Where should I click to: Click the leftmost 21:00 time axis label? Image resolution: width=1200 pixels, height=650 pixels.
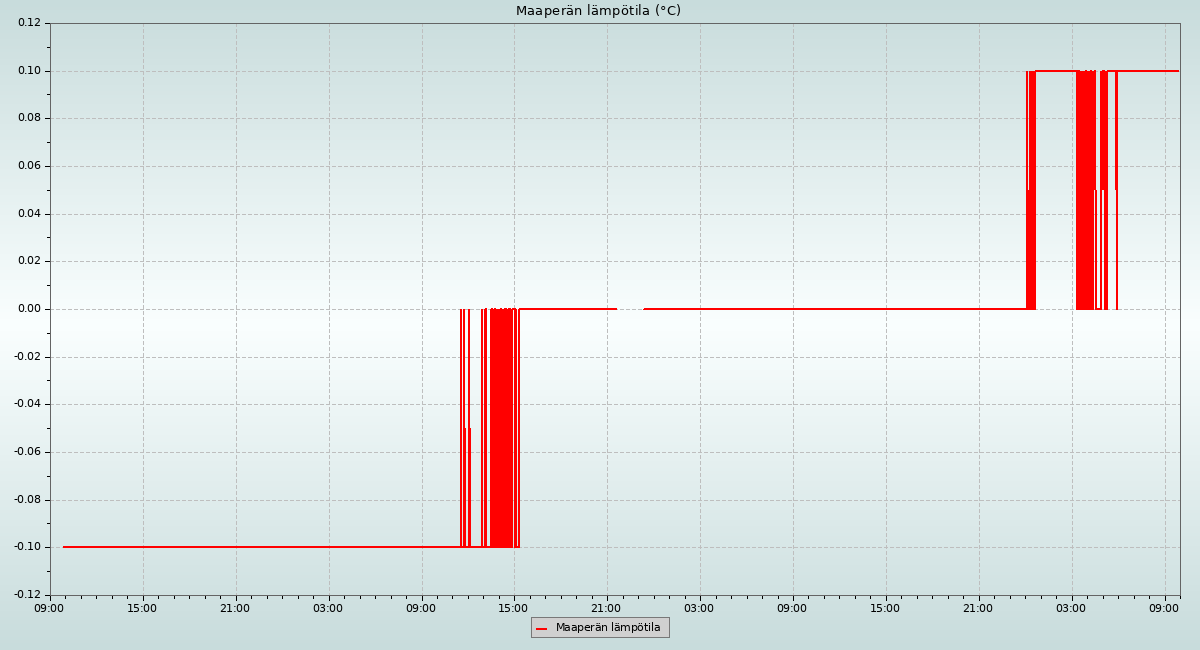click(236, 608)
